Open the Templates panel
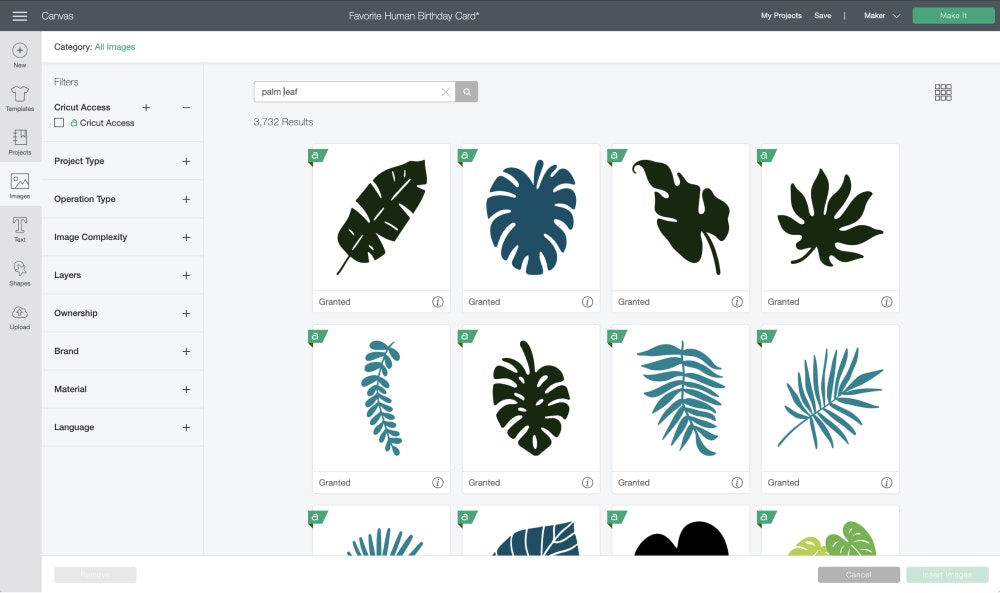Screen dimensions: 1000x593 (x=20, y=99)
